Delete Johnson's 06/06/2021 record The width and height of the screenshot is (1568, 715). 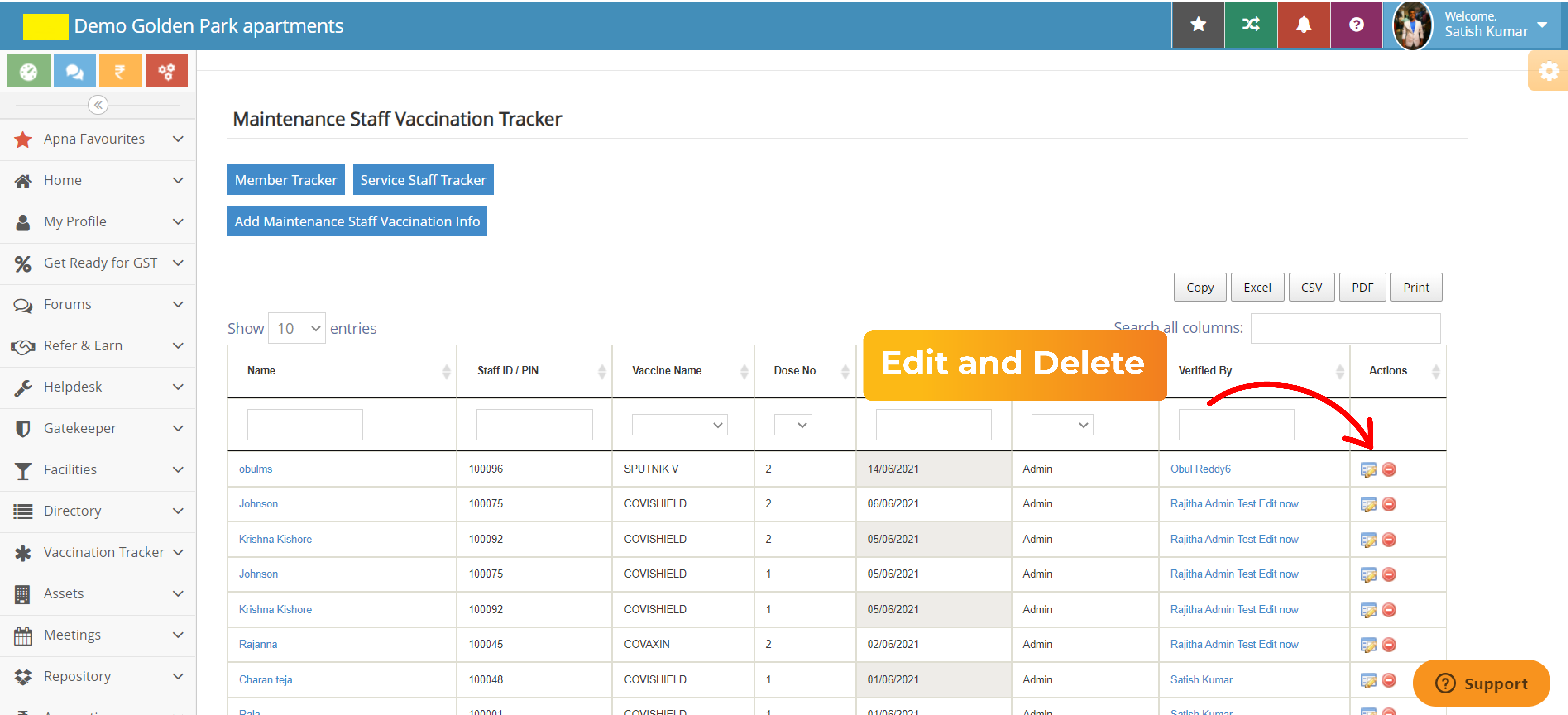pyautogui.click(x=1389, y=505)
